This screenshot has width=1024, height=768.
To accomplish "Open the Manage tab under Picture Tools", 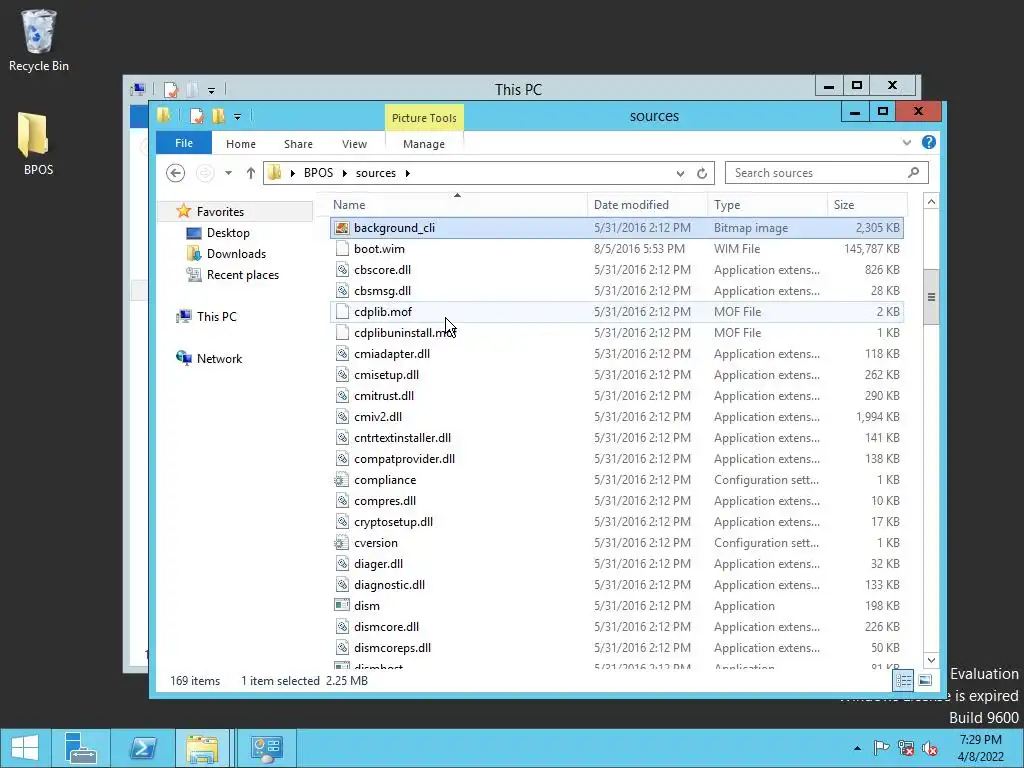I will [x=424, y=144].
